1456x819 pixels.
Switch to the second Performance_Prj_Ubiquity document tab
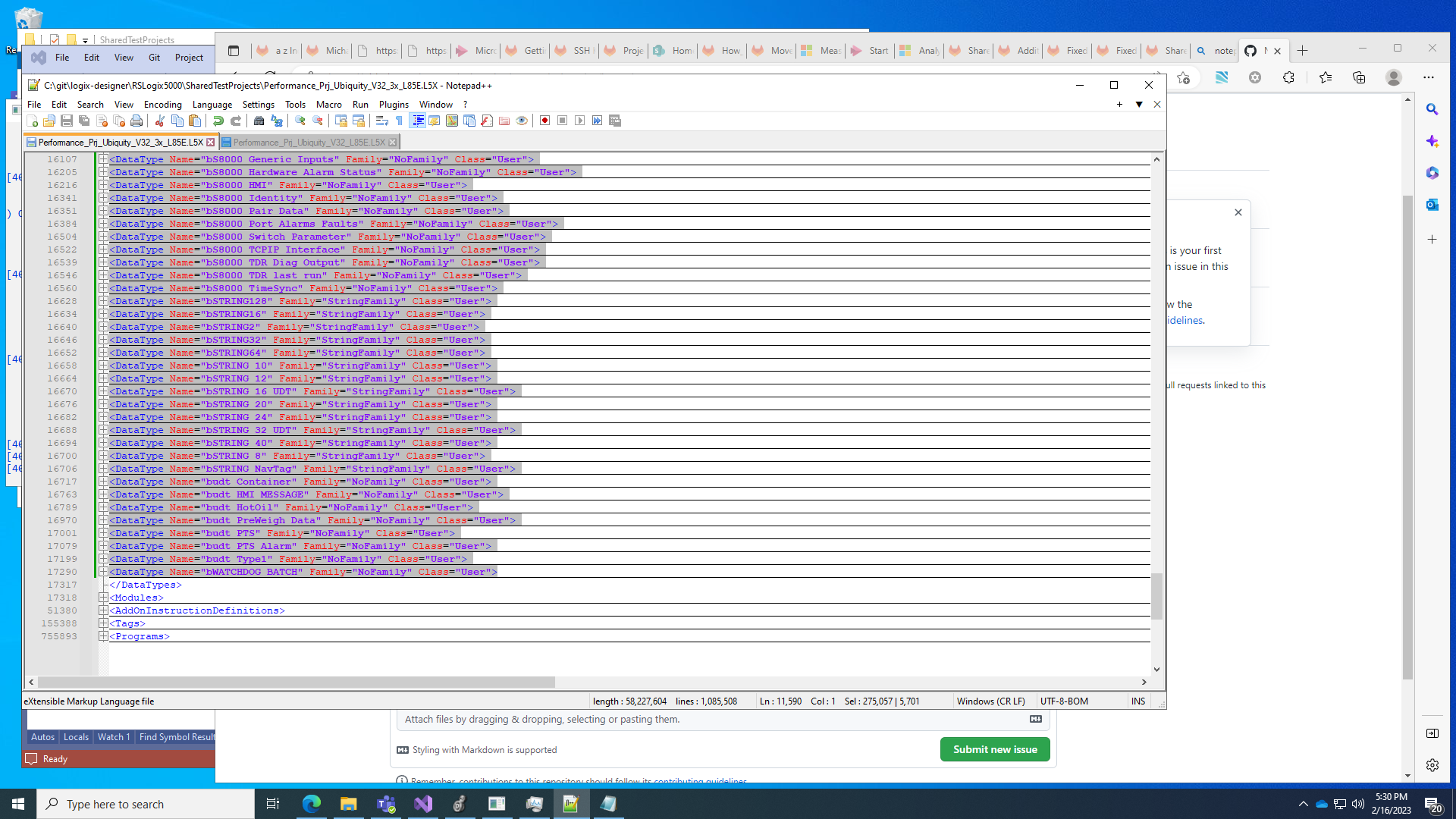307,142
